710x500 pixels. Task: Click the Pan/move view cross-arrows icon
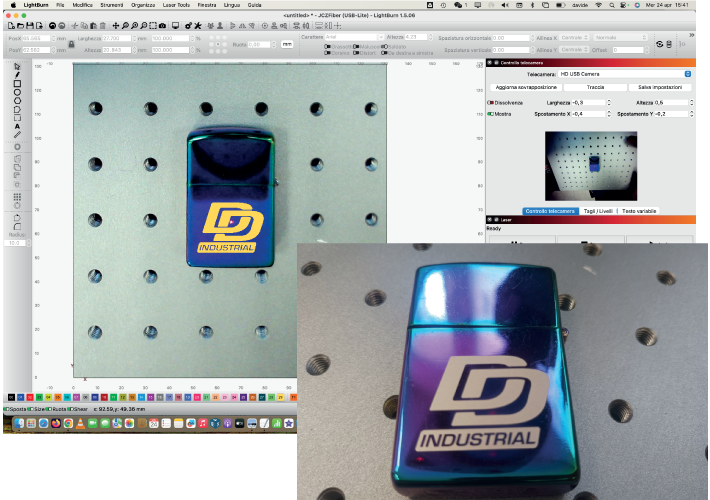(115, 26)
